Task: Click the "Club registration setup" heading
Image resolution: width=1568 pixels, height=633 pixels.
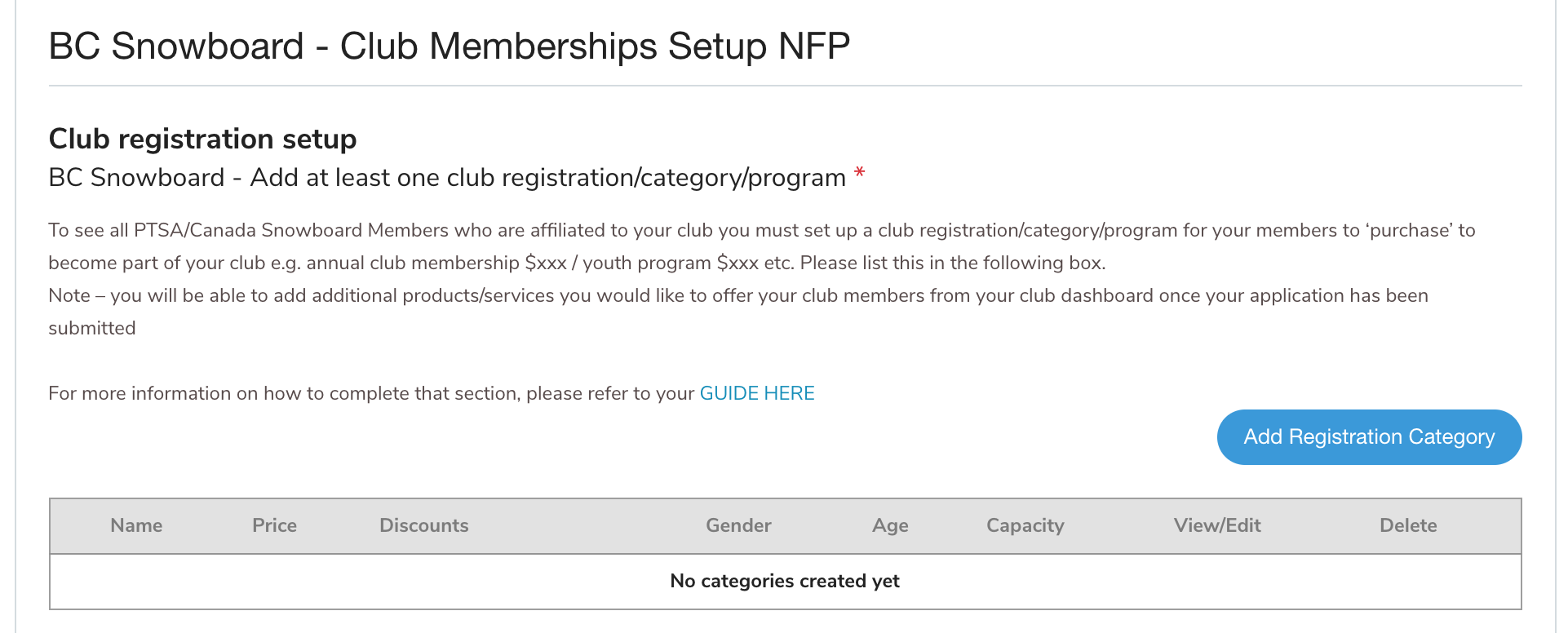Action: [x=202, y=139]
